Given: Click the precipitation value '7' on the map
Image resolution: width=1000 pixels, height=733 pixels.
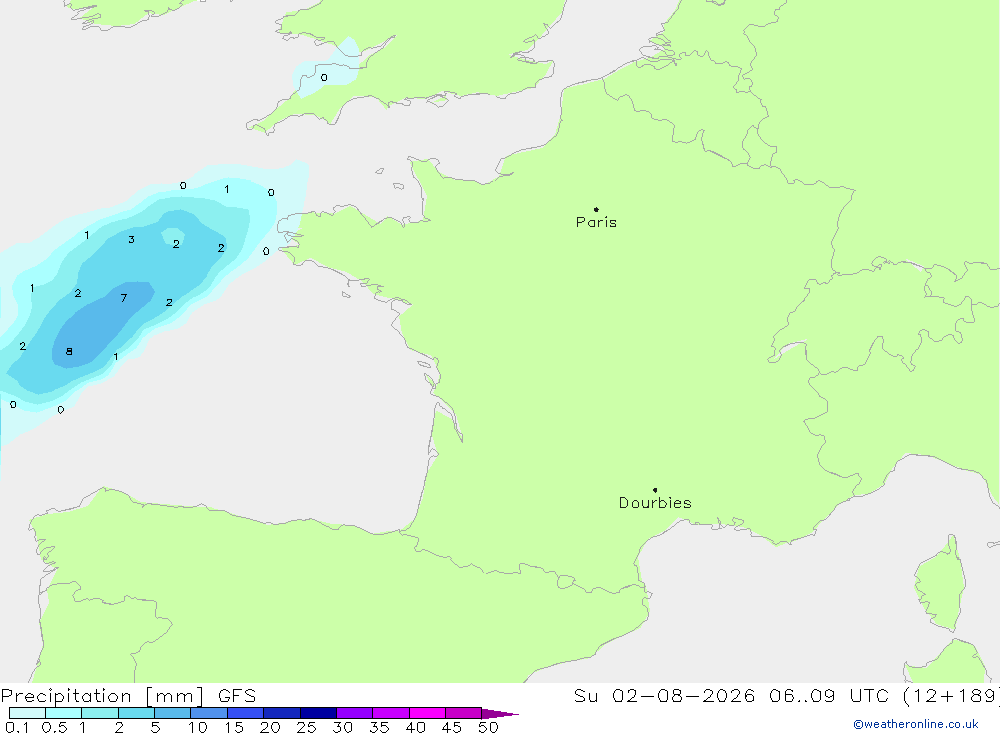Looking at the screenshot, I should (124, 298).
